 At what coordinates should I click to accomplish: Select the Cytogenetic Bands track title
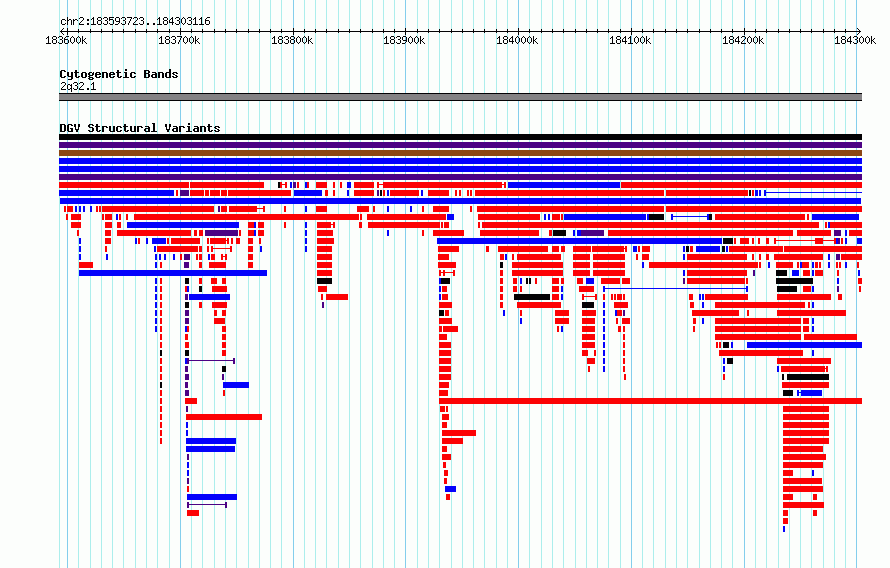[x=119, y=74]
